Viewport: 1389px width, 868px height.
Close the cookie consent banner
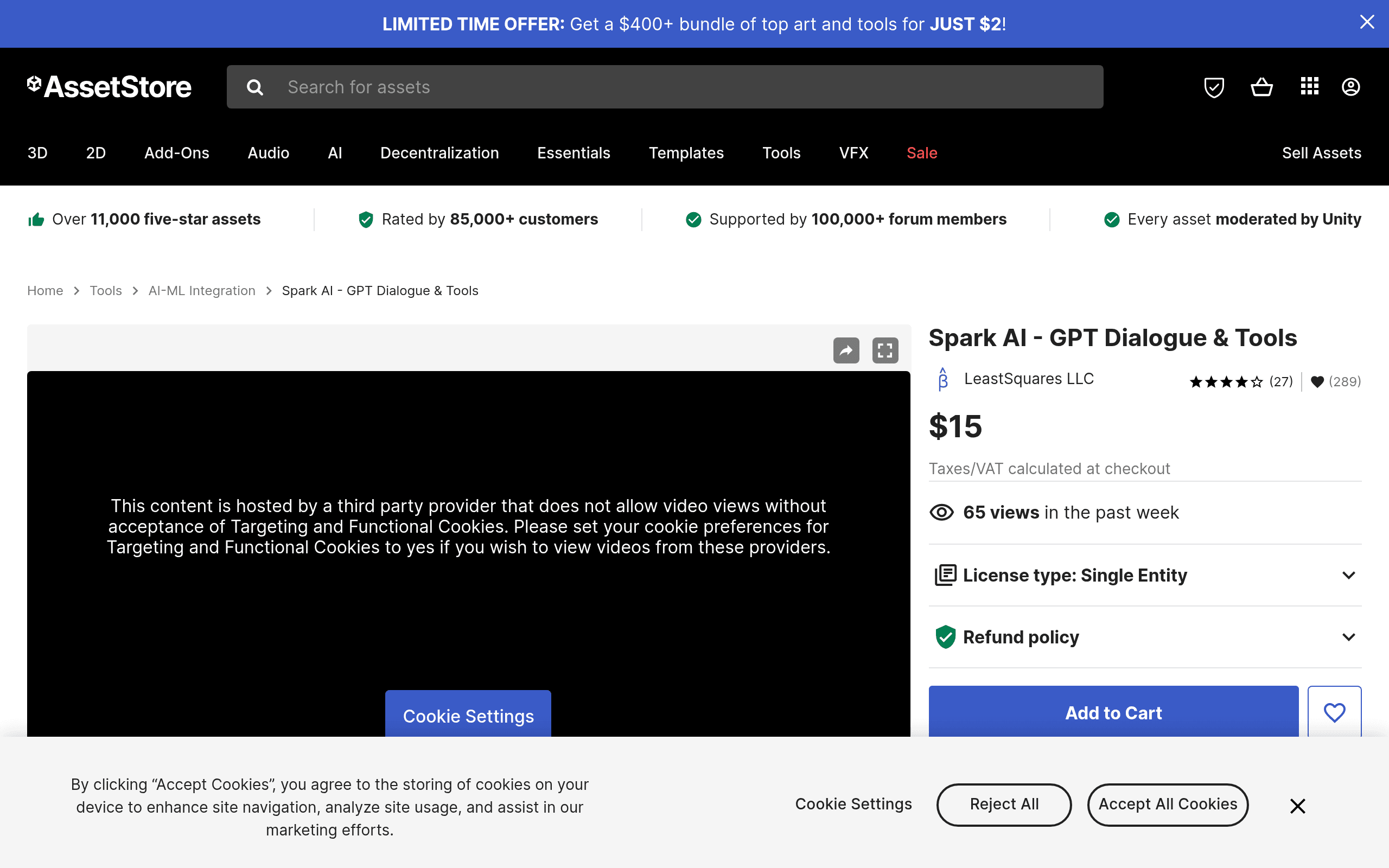1298,806
